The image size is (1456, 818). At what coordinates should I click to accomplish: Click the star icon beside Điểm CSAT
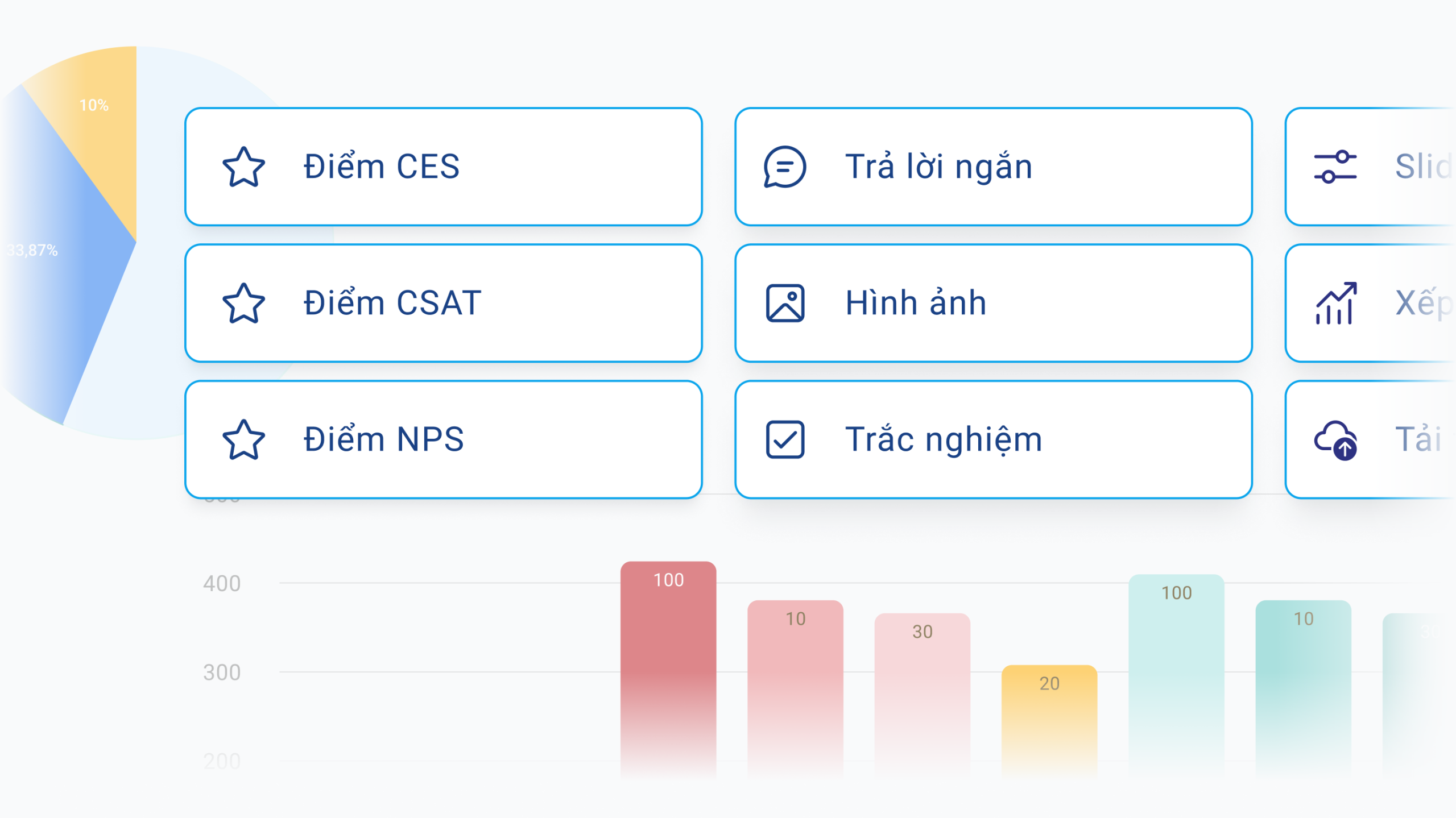(x=243, y=304)
